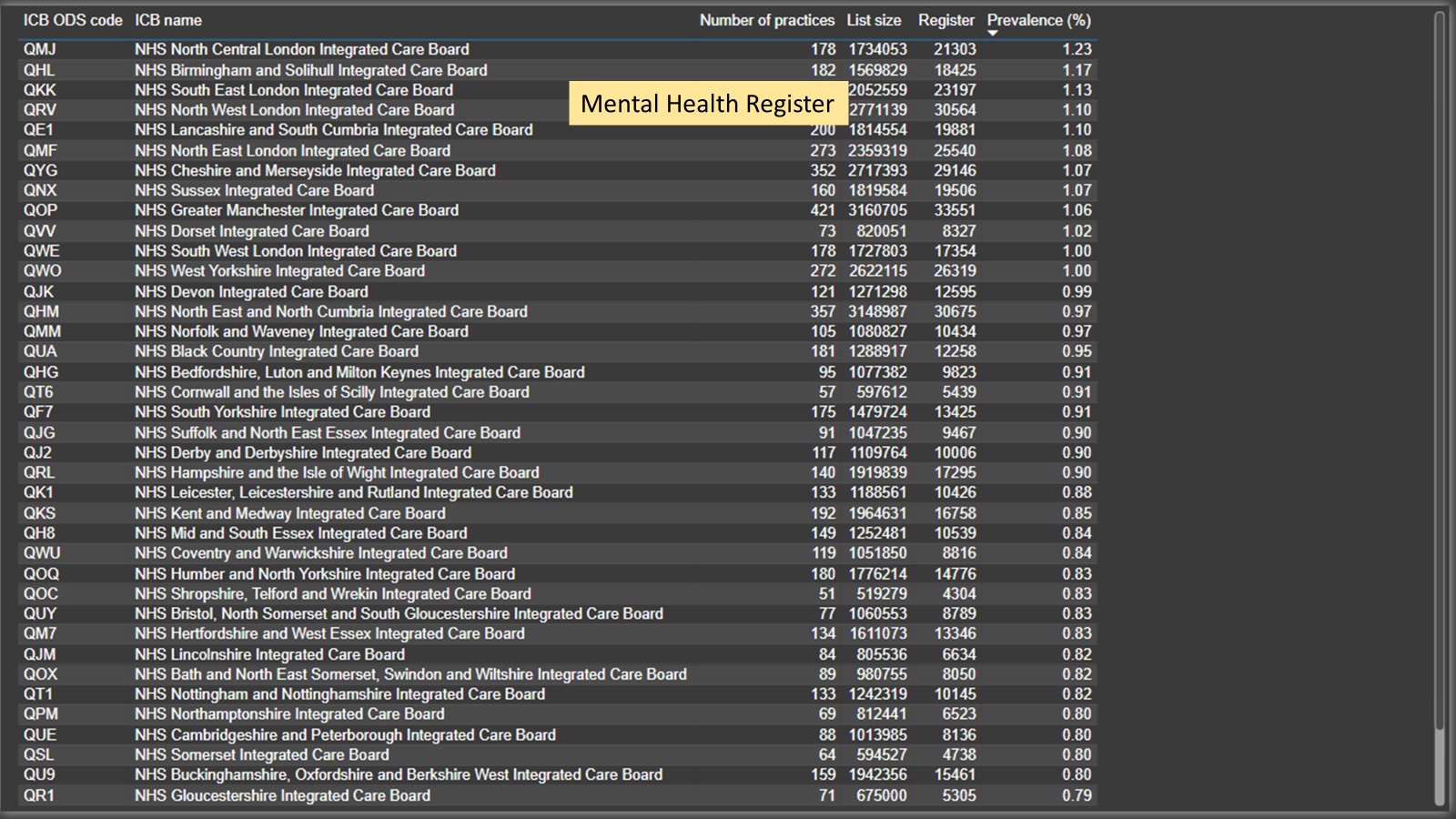Select NHS Black Country Integrated Care Board
Screen dimensions: 1456x819
277,351
